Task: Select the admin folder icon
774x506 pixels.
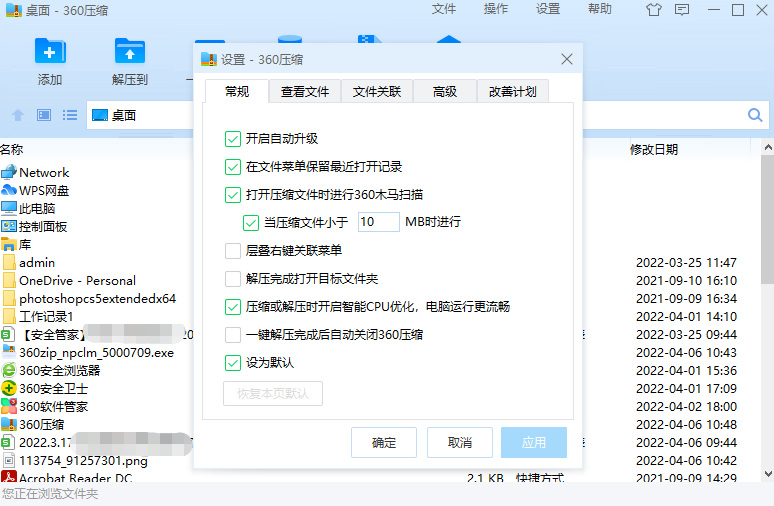Action: [9, 263]
